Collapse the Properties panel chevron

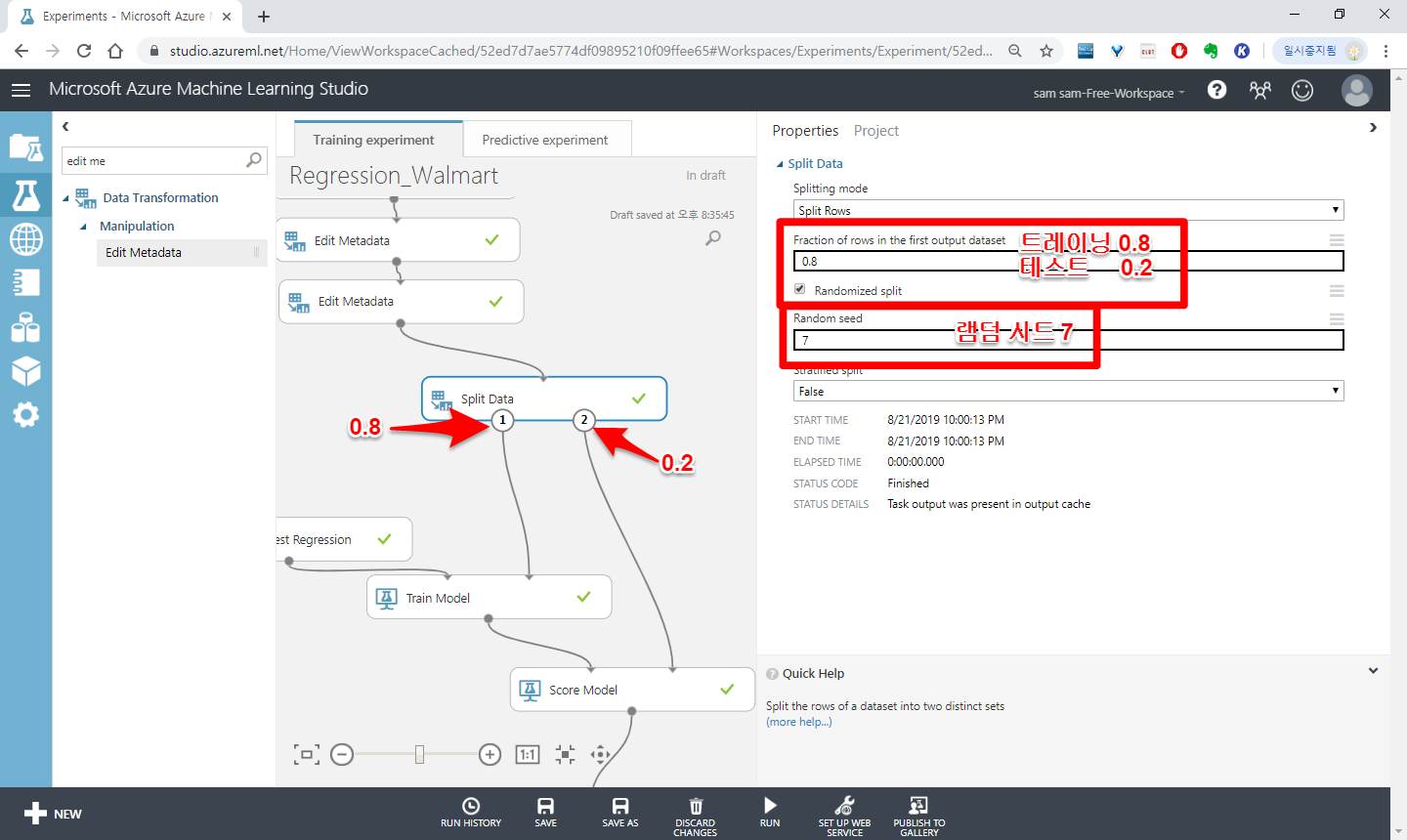(x=1373, y=128)
